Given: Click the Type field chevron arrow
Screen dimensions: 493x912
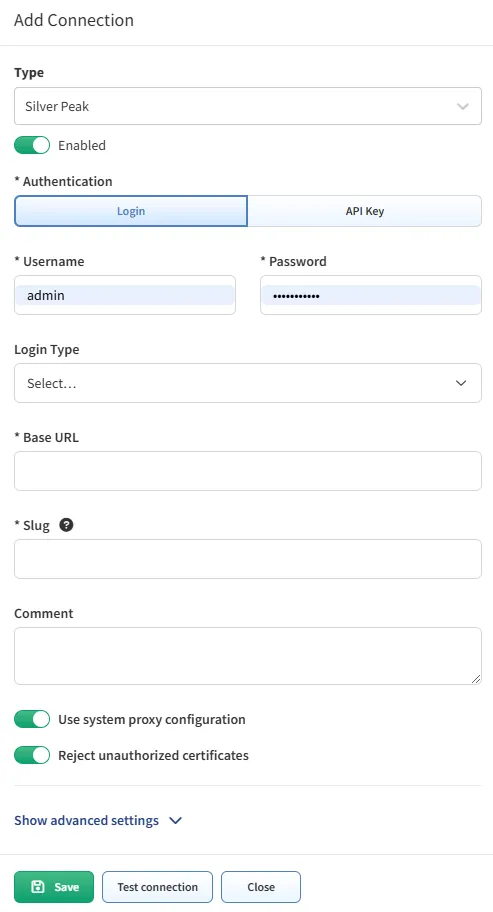Looking at the screenshot, I should click(x=463, y=106).
